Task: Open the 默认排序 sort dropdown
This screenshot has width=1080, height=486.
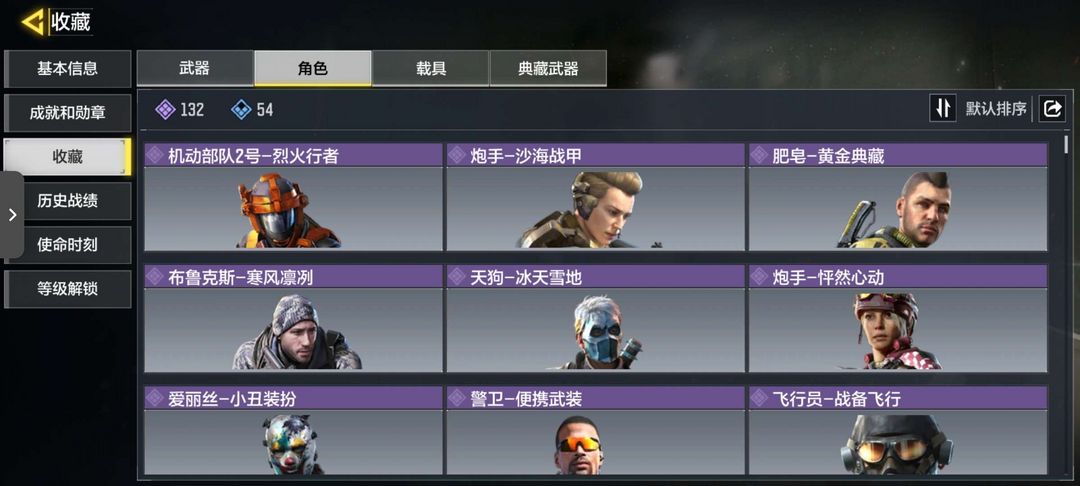Action: click(996, 109)
